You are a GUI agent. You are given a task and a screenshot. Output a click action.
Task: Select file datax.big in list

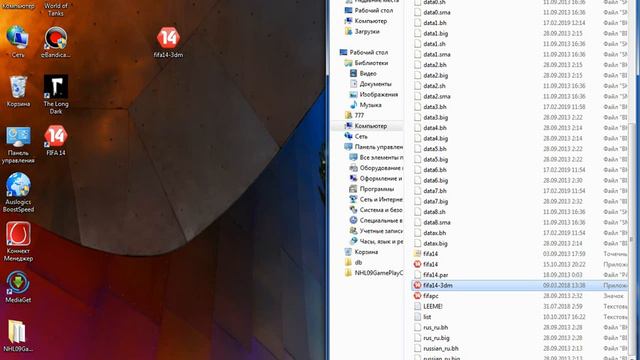(x=520, y=243)
